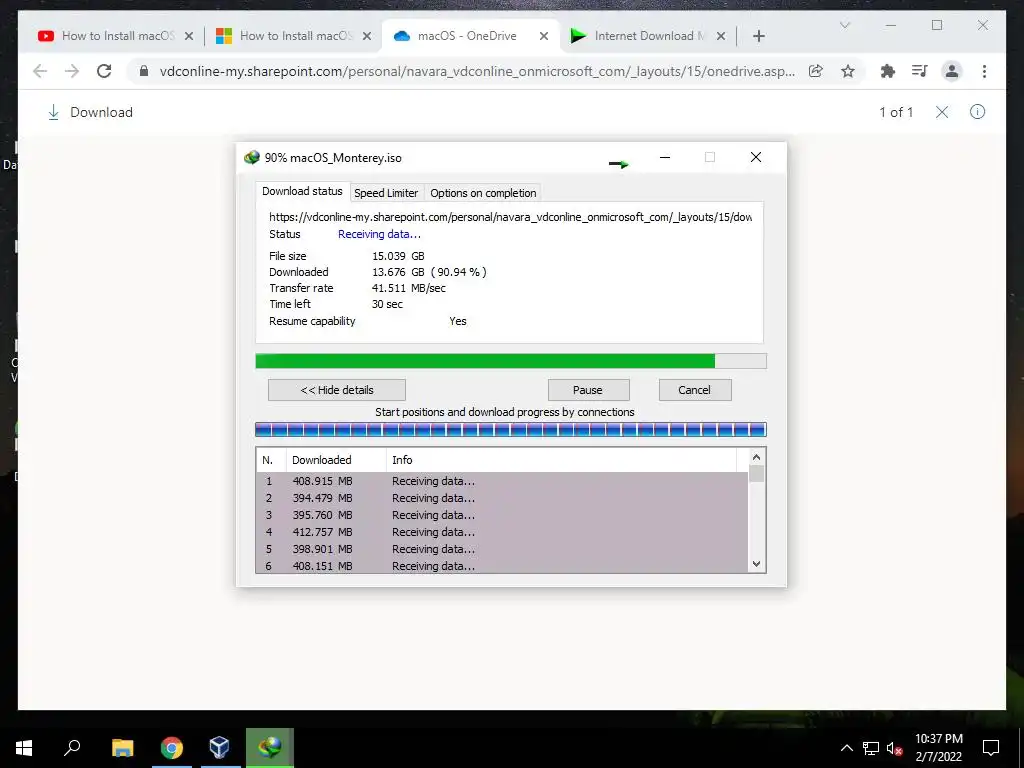Click the connections list scroll up arrow
Viewport: 1024px width, 768px height.
click(756, 457)
